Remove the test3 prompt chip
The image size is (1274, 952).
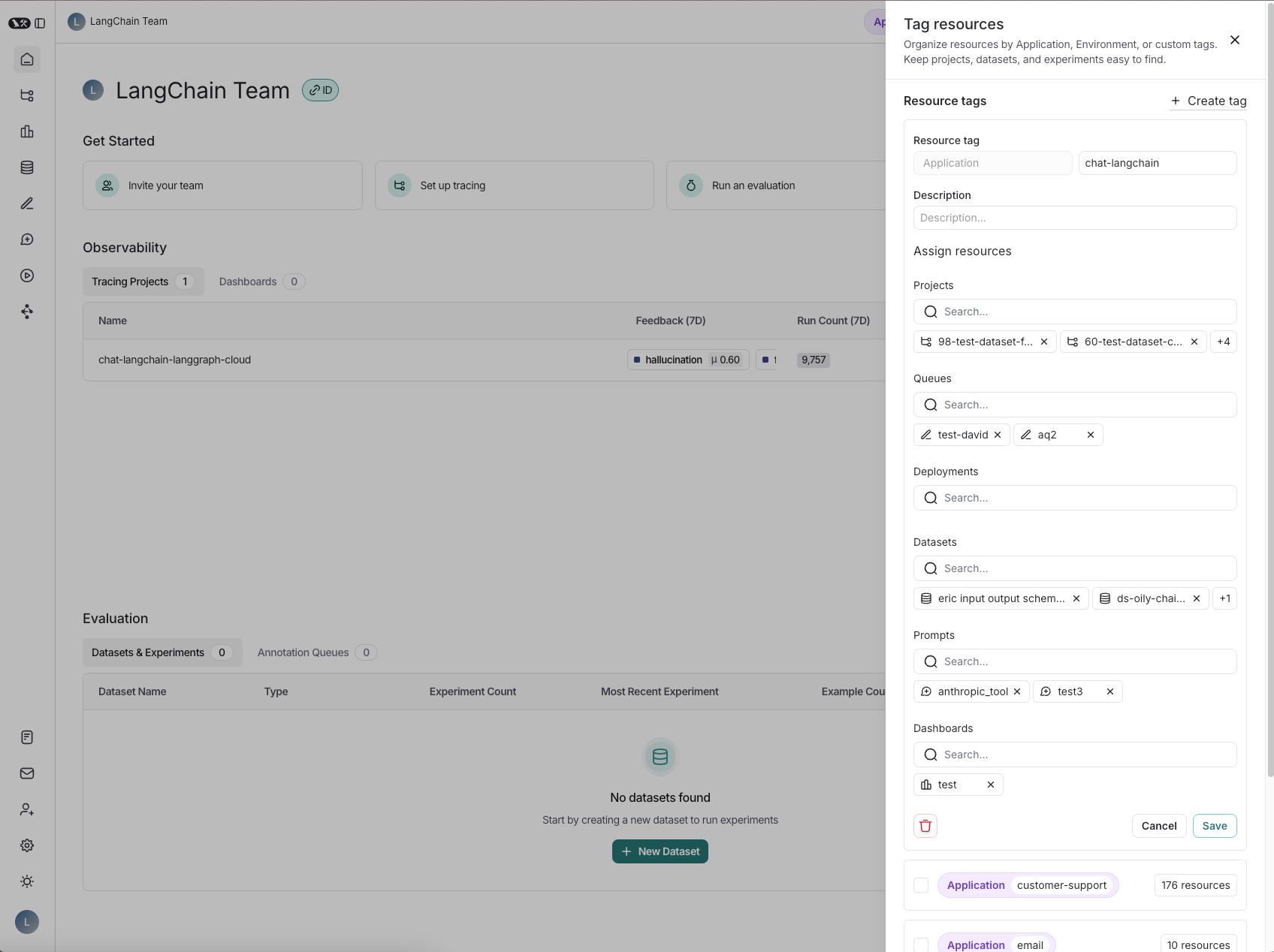click(1110, 691)
